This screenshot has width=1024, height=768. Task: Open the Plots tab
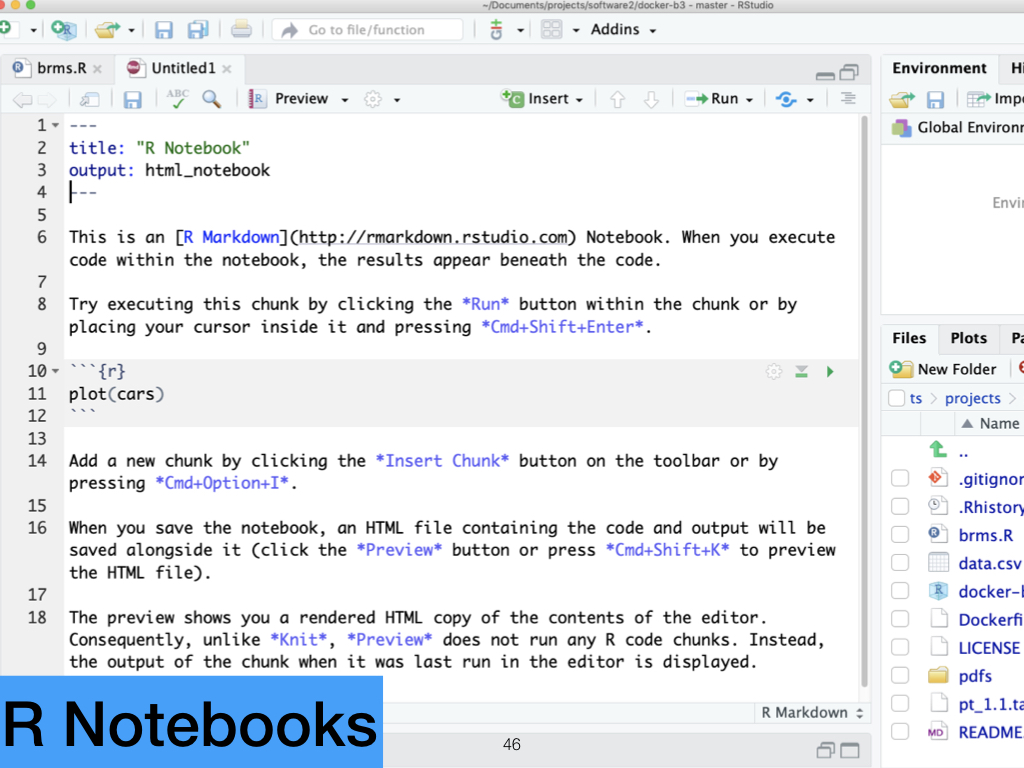tap(968, 338)
